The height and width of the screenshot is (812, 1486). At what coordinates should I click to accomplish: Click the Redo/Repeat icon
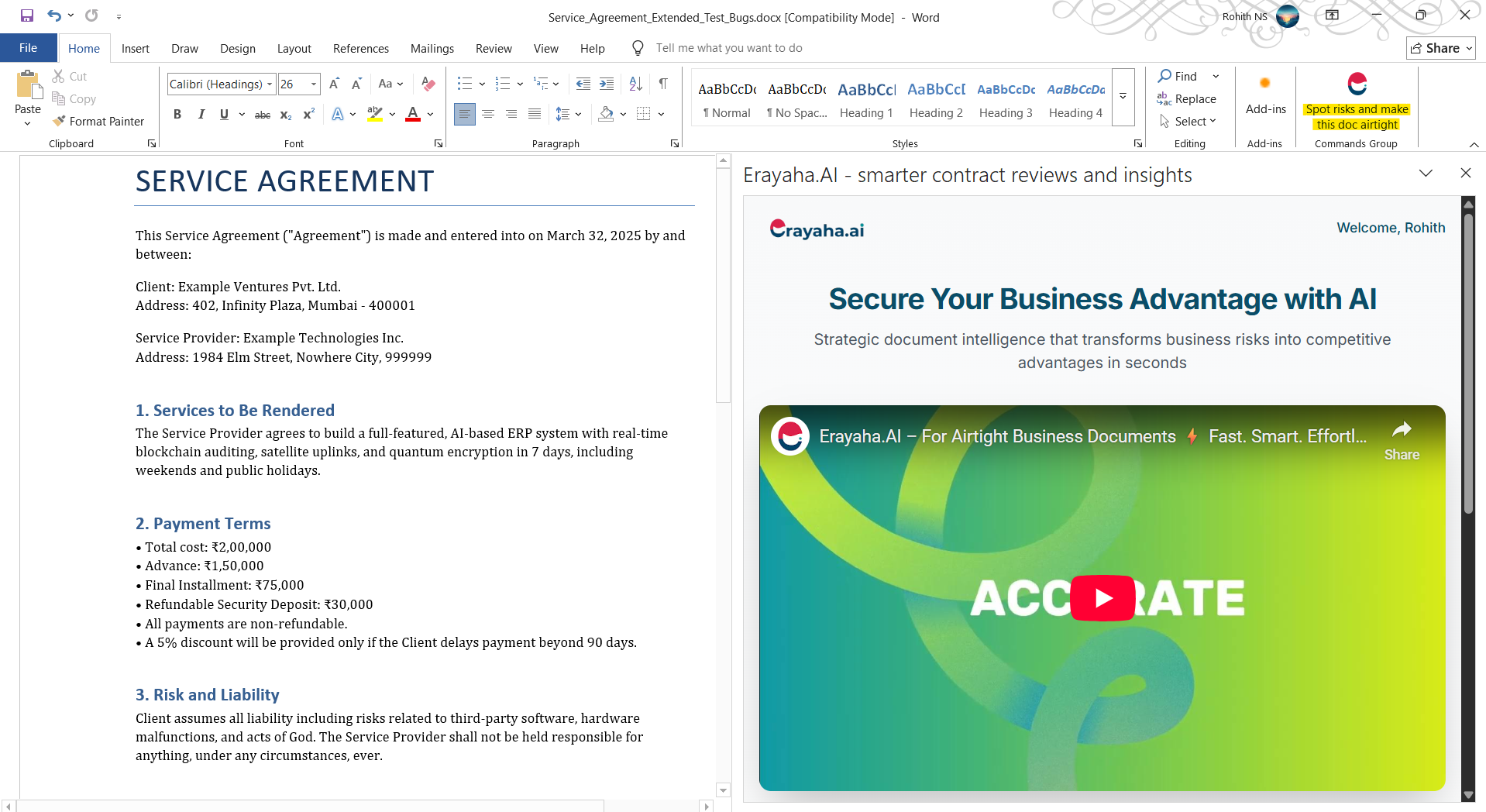click(x=91, y=15)
